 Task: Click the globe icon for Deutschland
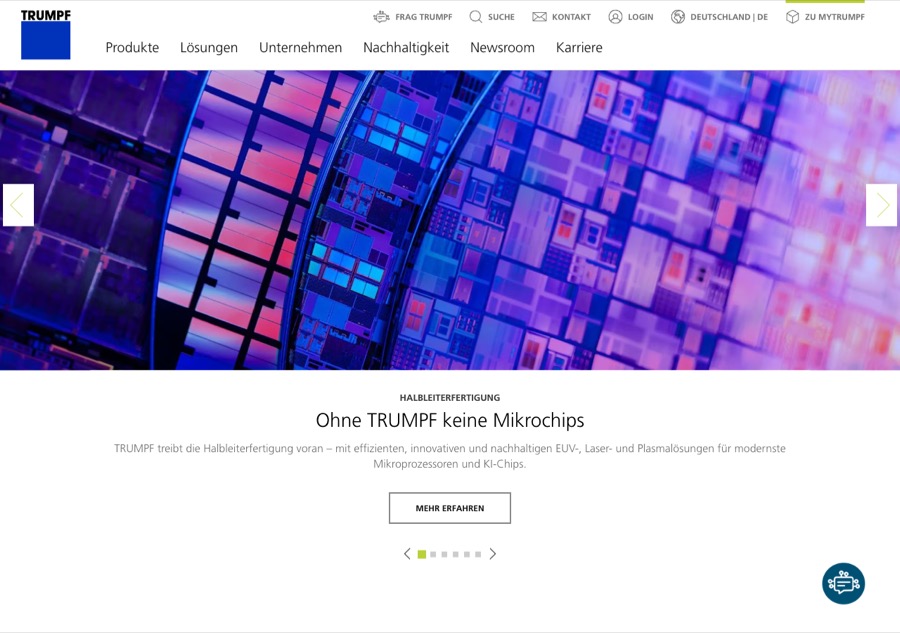click(677, 17)
